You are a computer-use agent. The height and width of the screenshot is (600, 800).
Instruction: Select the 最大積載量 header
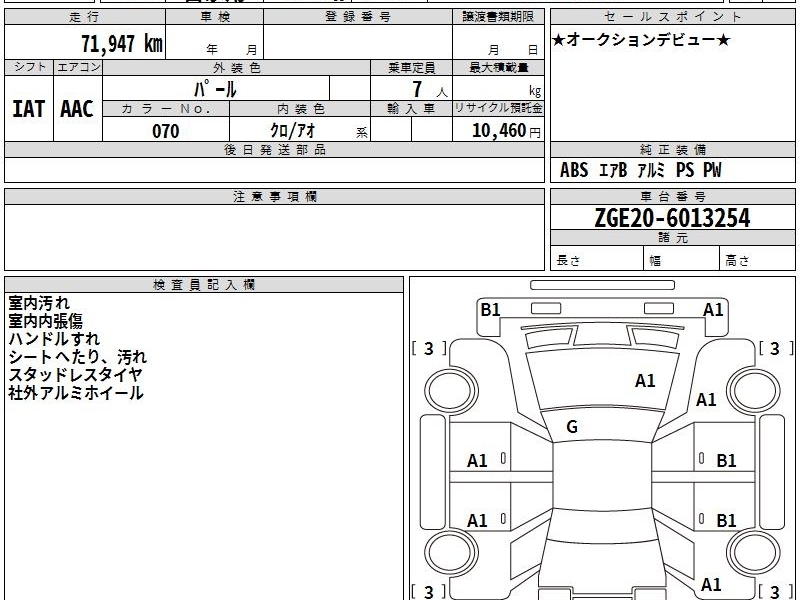point(498,67)
